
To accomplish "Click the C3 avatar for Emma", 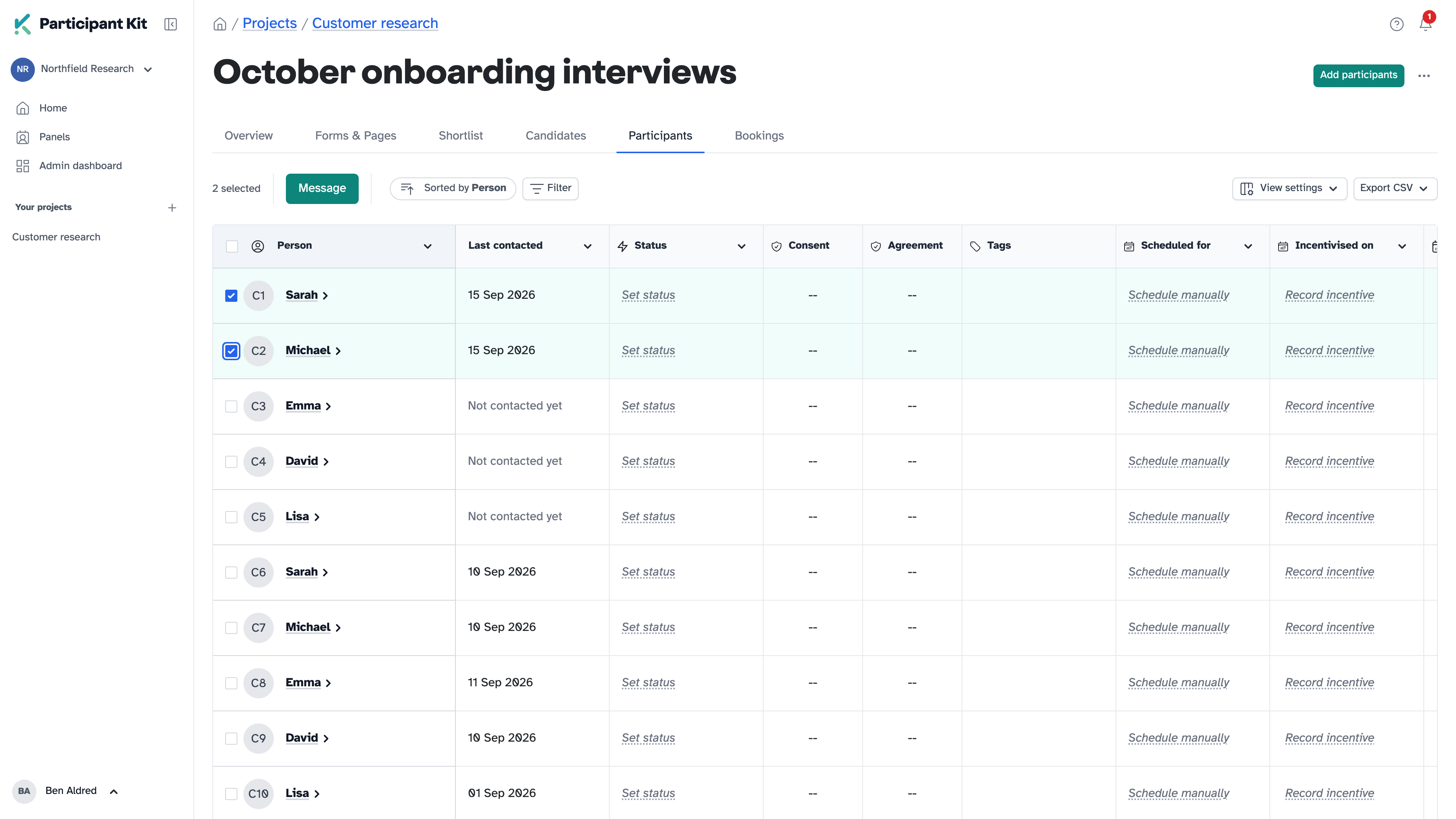I will (258, 406).
